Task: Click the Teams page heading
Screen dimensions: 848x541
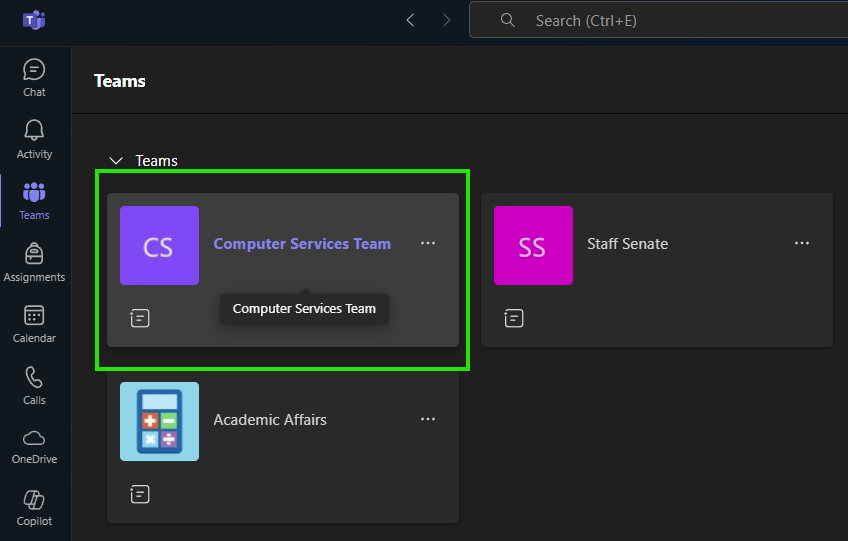Action: click(120, 81)
